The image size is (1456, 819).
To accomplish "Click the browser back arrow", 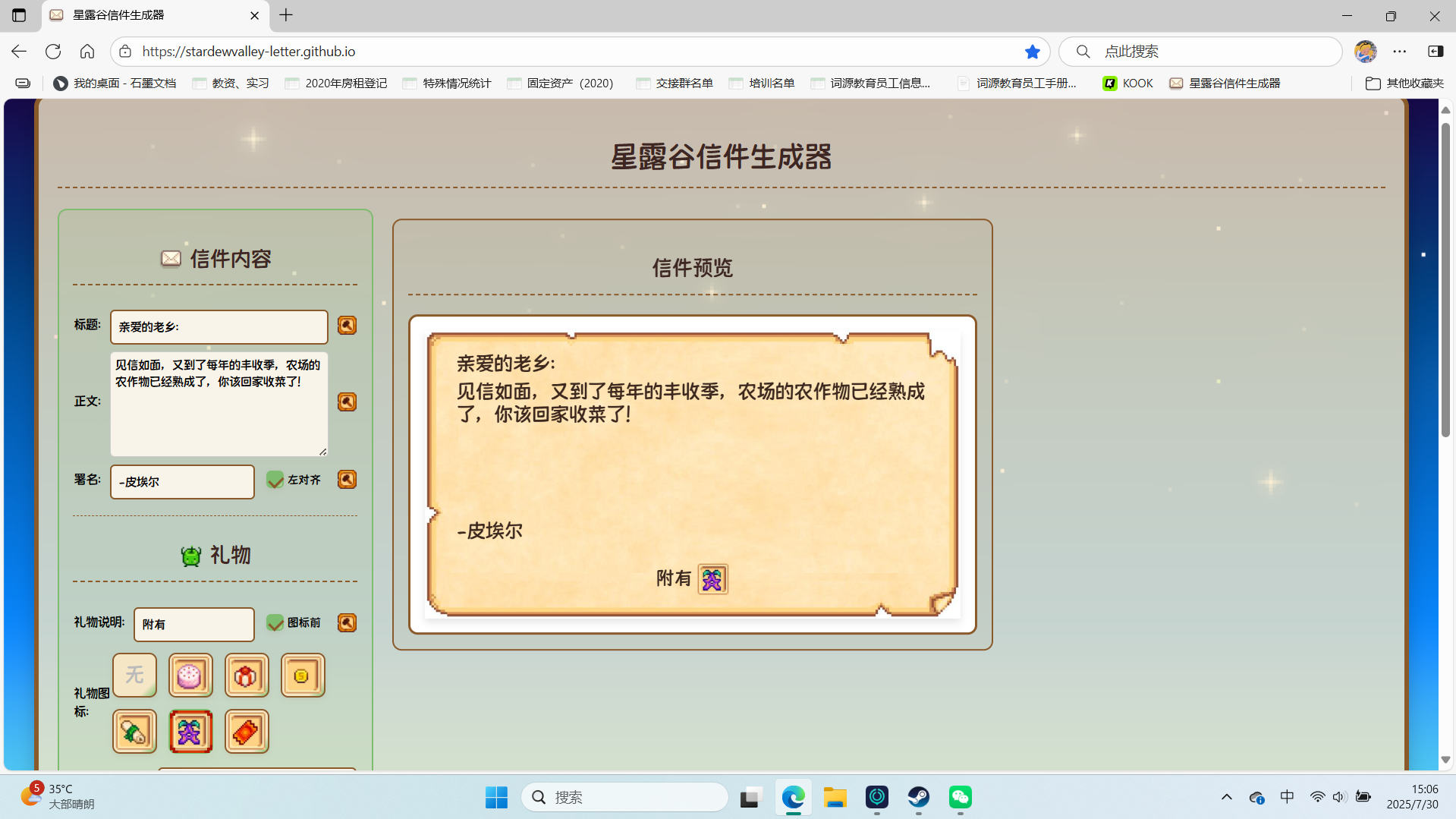I will click(x=19, y=52).
